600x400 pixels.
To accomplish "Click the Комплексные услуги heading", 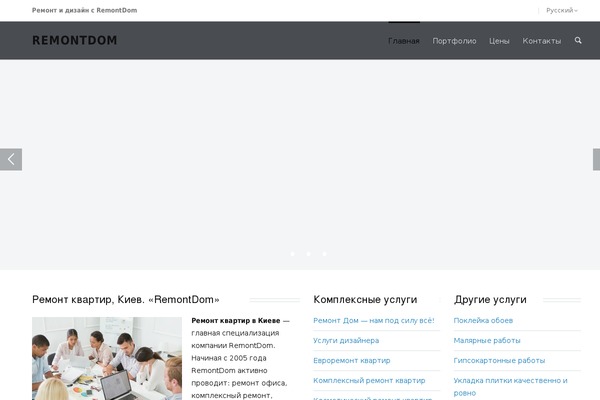I will (365, 299).
